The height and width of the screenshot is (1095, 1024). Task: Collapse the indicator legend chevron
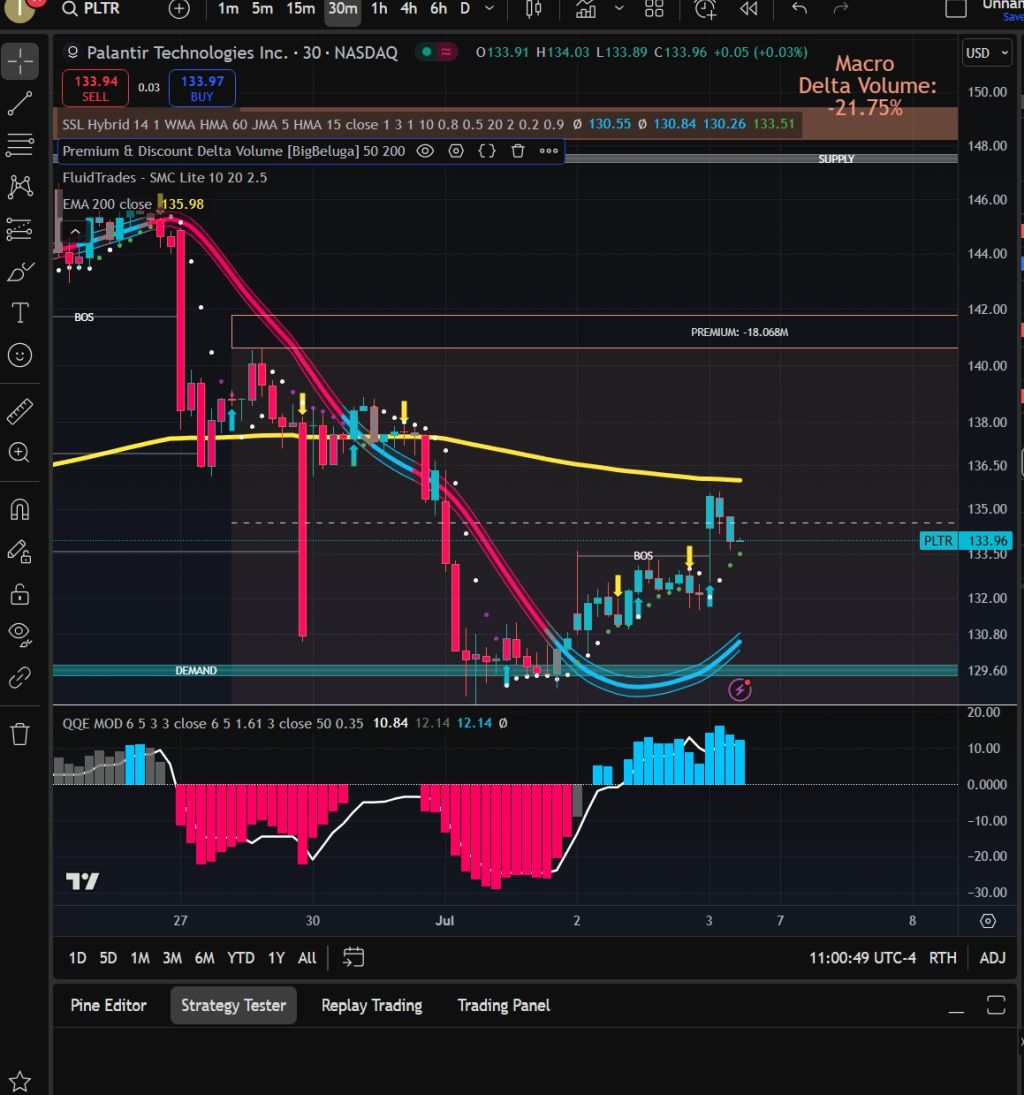point(75,231)
